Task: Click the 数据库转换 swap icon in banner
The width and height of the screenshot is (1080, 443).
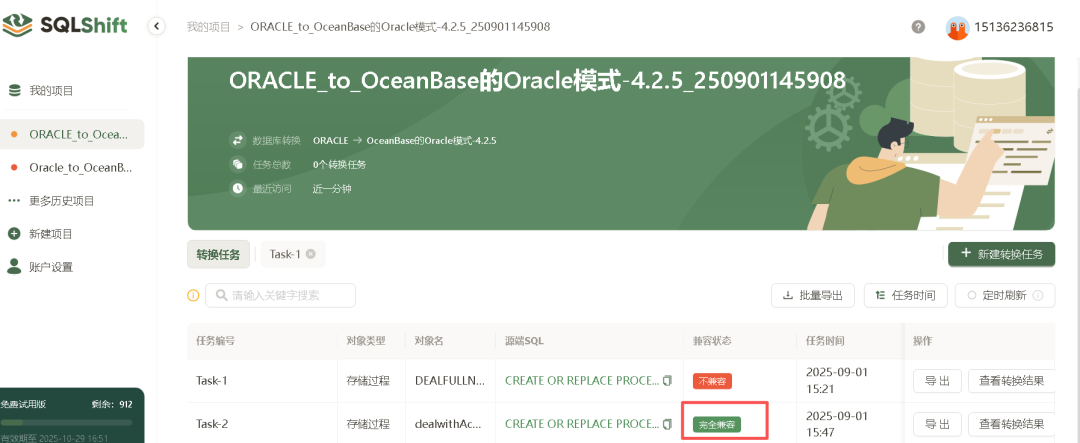Action: (x=238, y=140)
